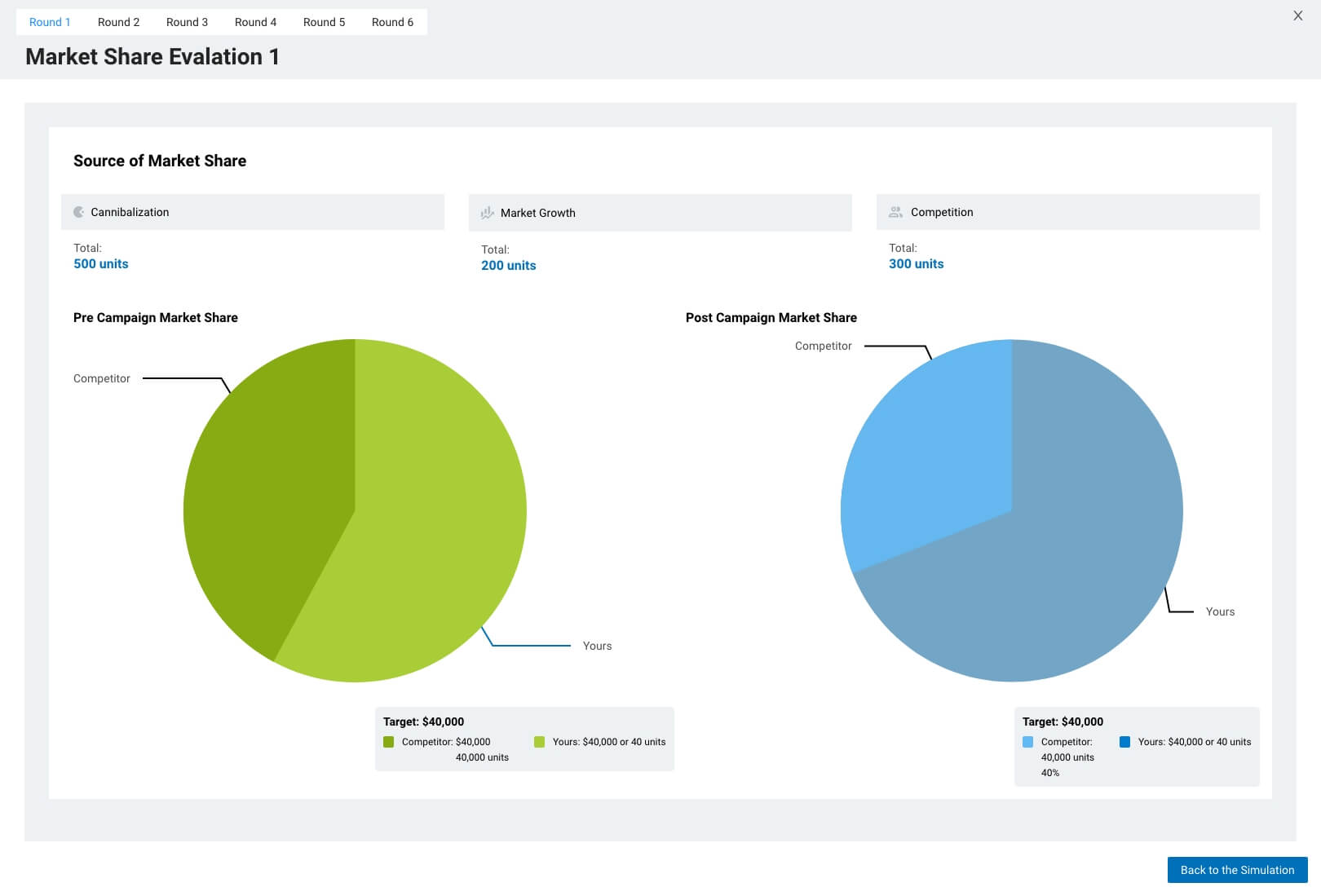Viewport: 1321px width, 896px height.
Task: Close the Market Share Evaluation dialog
Action: [x=1298, y=15]
